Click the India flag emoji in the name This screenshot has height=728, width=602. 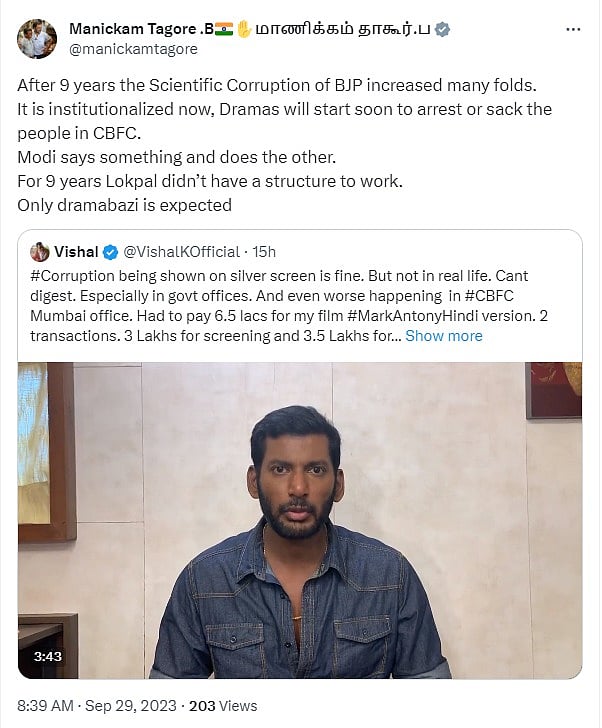224,30
